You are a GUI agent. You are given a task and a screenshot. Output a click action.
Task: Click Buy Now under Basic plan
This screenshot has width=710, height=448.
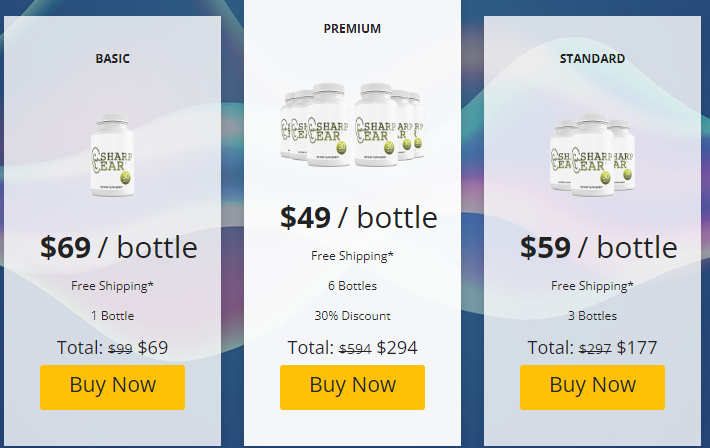click(x=112, y=386)
